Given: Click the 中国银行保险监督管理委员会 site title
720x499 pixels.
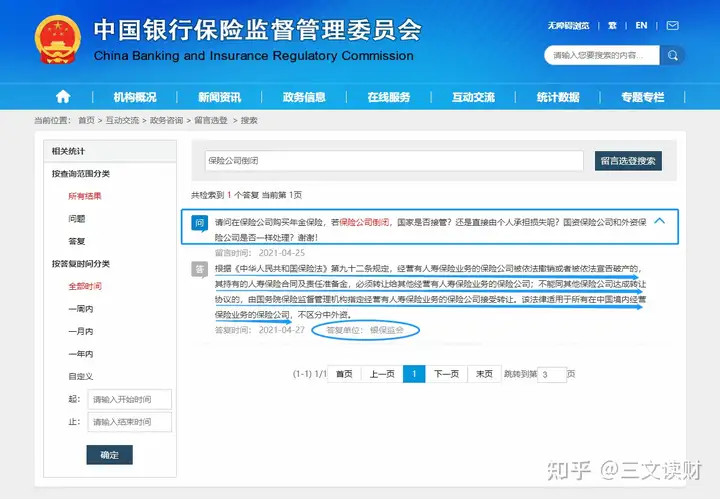Looking at the screenshot, I should 258,30.
